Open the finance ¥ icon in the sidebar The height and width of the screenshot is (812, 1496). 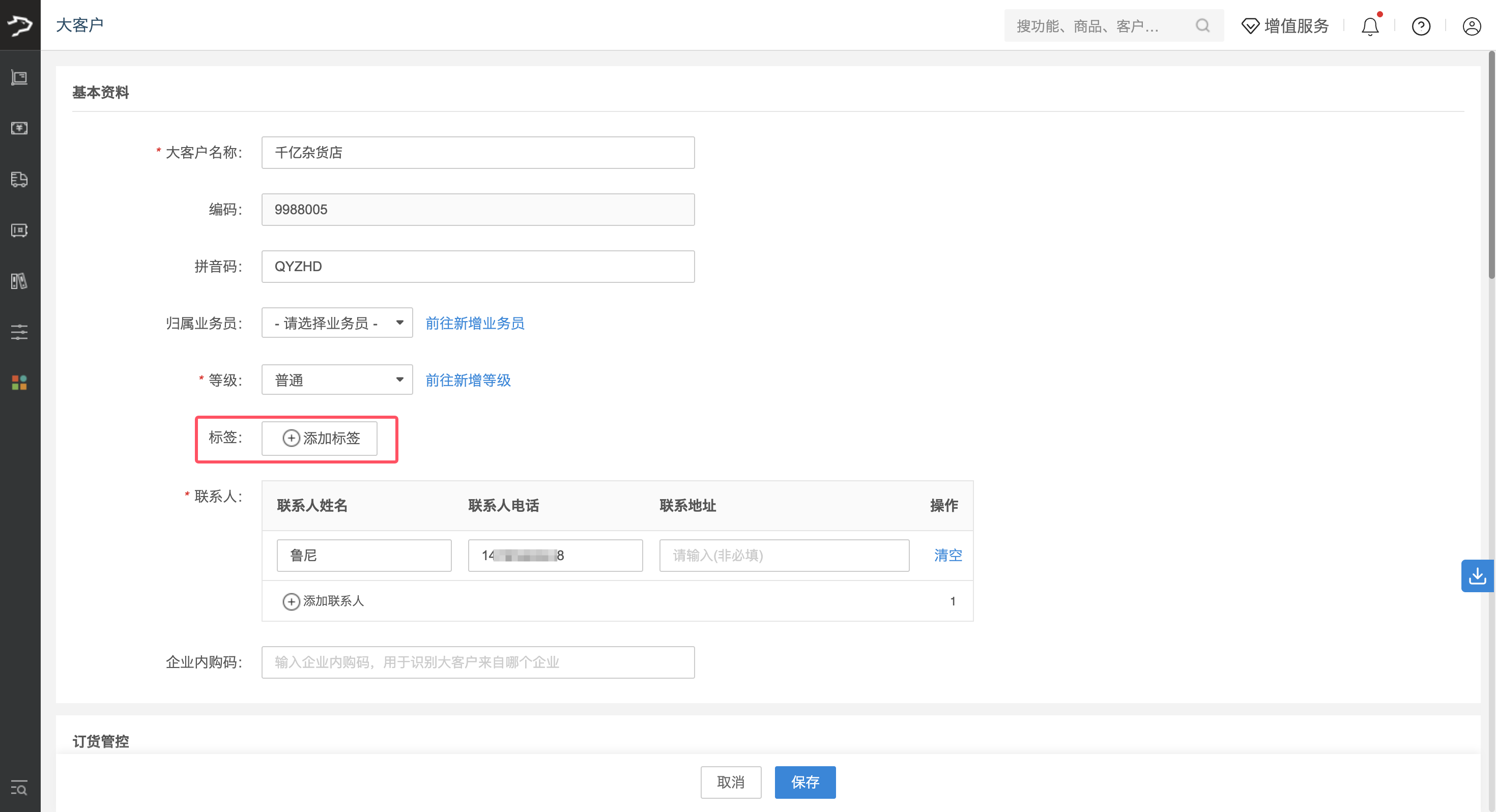19,128
